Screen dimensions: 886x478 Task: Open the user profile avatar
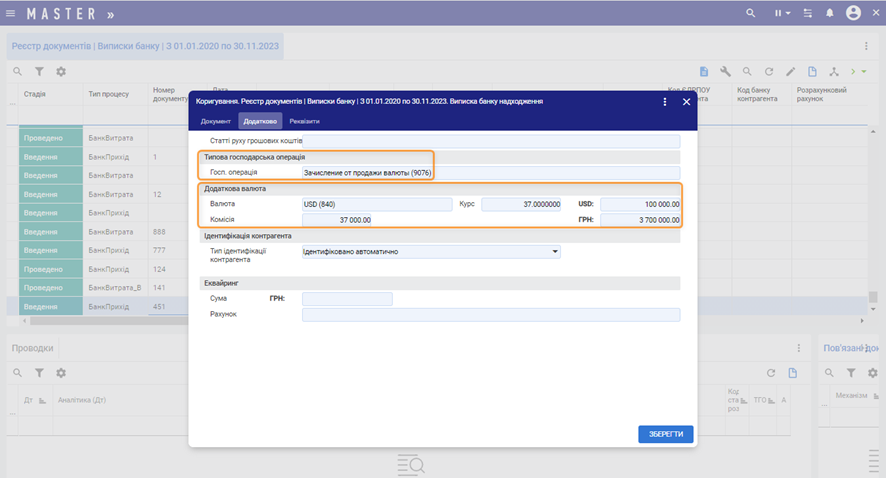[x=853, y=14]
